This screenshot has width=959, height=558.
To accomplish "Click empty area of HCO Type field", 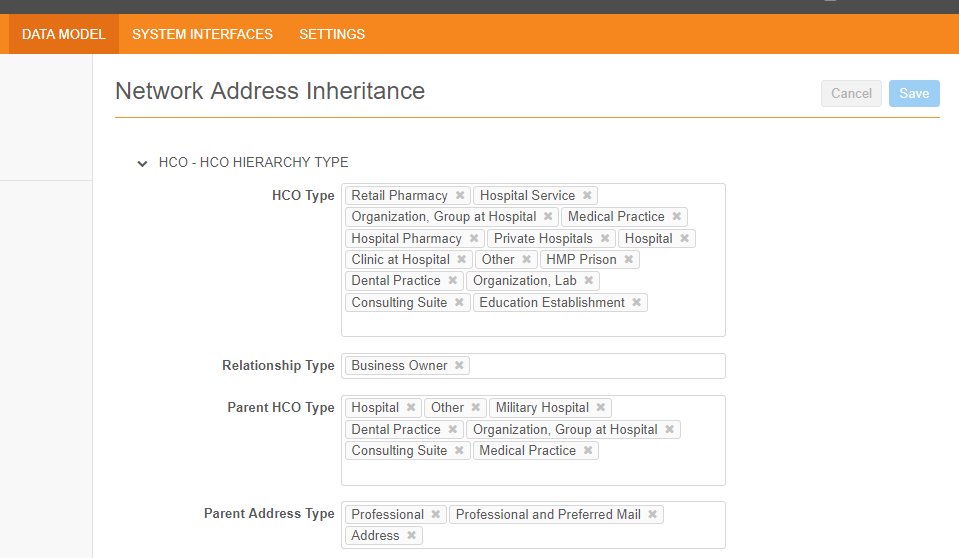I will pyautogui.click(x=533, y=323).
